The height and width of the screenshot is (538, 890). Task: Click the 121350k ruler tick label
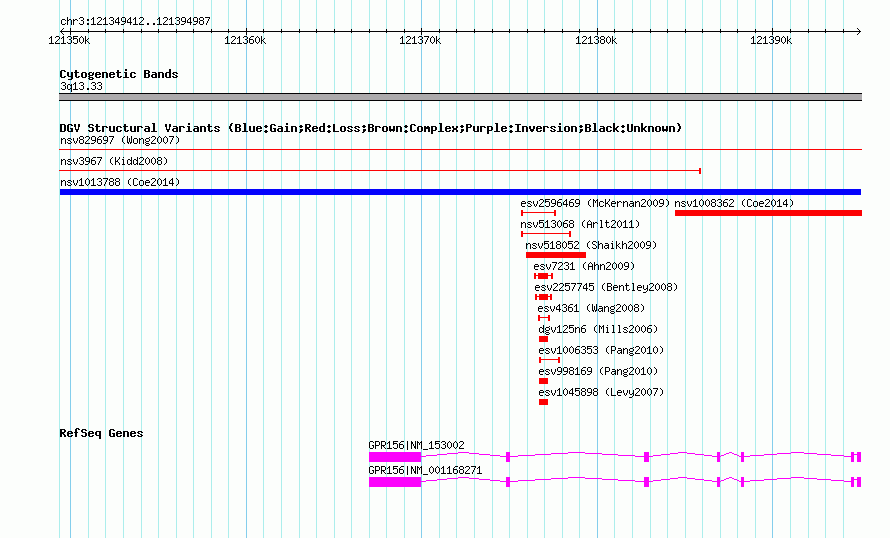click(69, 40)
